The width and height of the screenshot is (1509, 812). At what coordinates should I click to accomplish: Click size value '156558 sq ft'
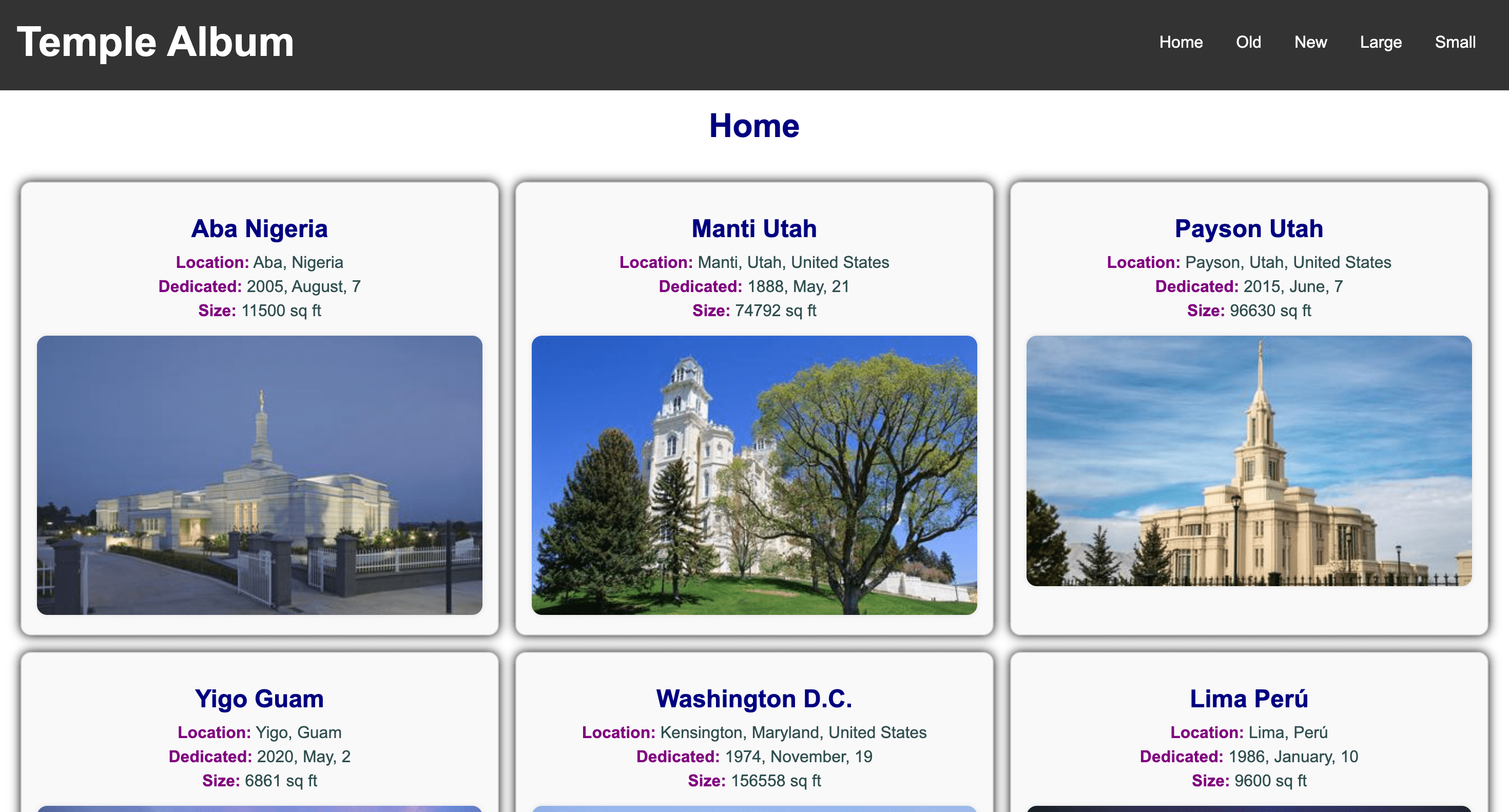(776, 780)
